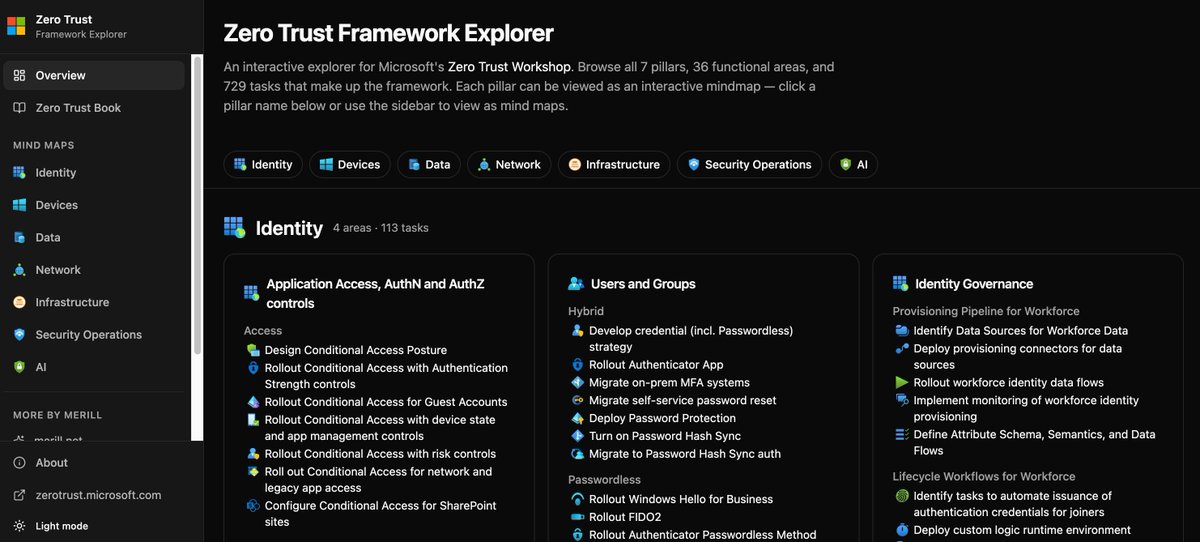
Task: Click the Zero Trust Workshop link
Action: 510,67
